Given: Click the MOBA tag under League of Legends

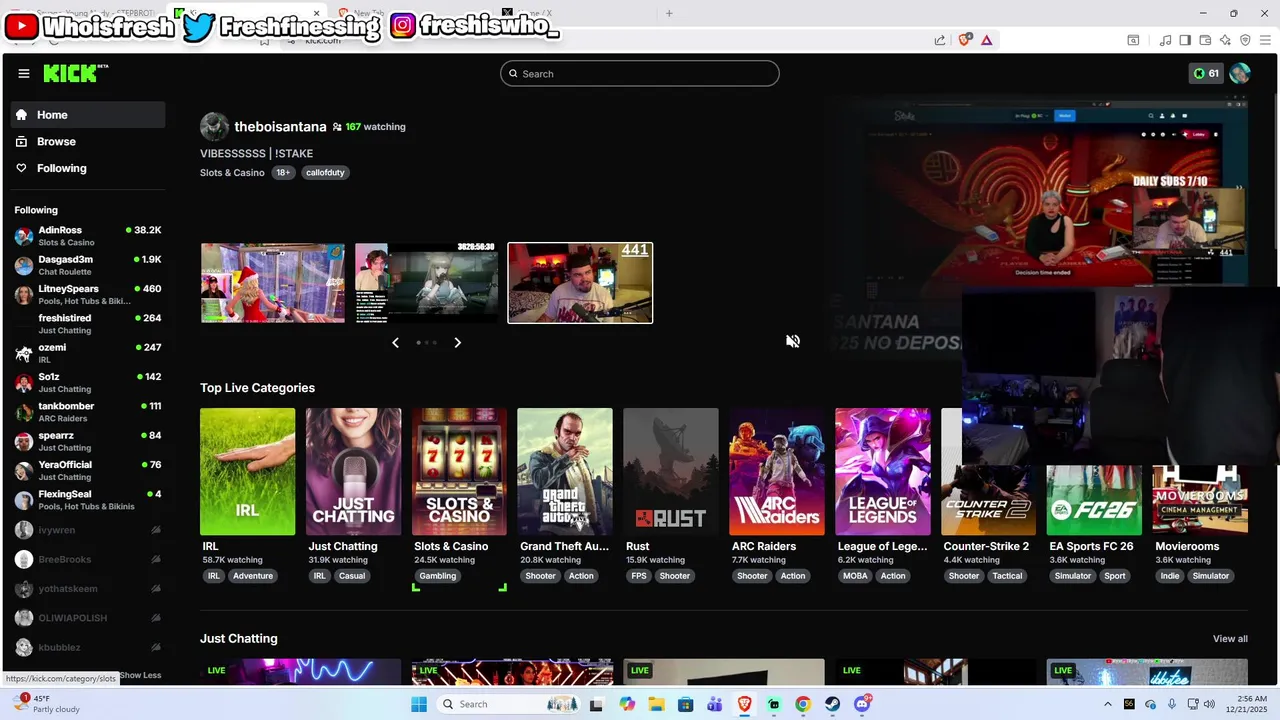Looking at the screenshot, I should (x=855, y=576).
